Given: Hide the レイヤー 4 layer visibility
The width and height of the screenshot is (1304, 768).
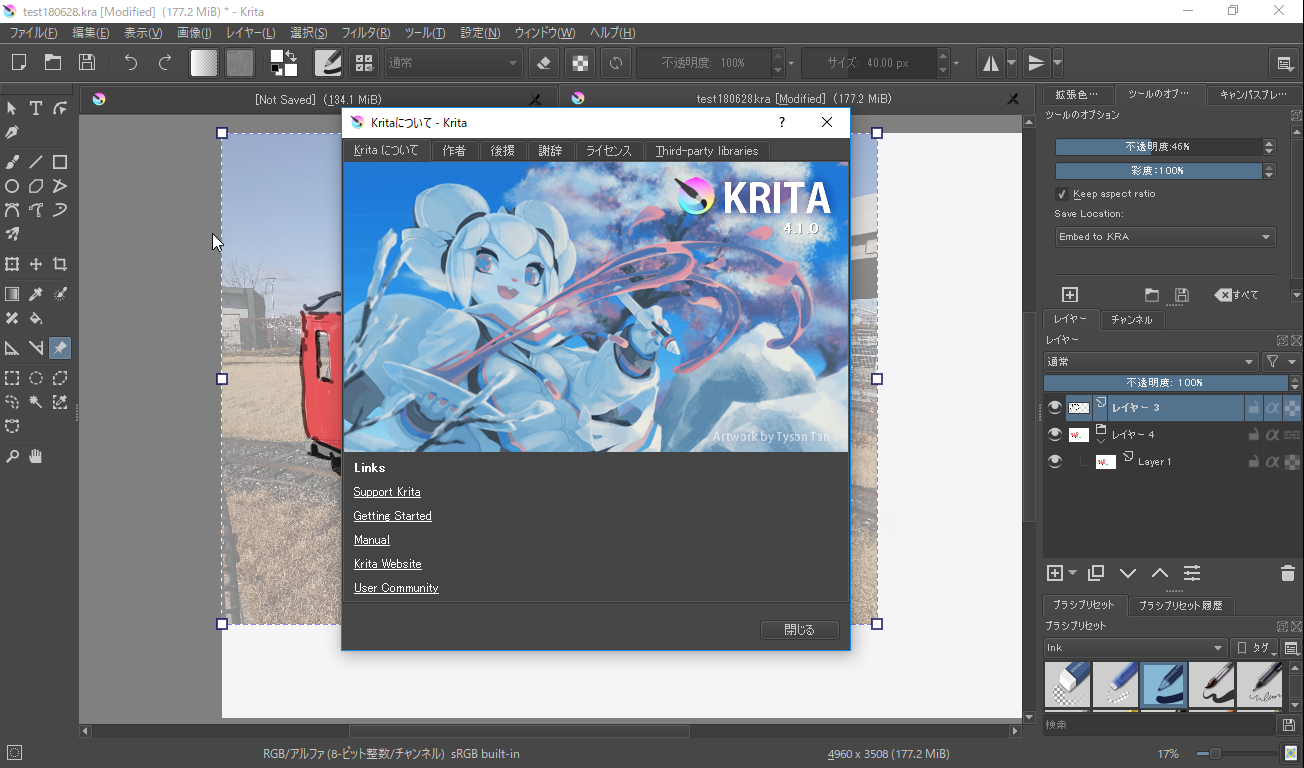Looking at the screenshot, I should pos(1055,433).
